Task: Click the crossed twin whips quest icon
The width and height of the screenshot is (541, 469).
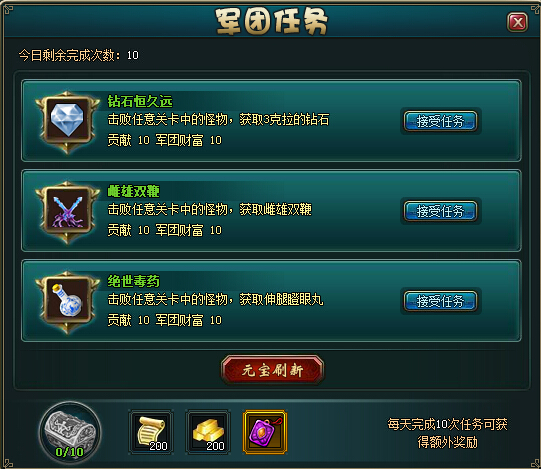Action: click(x=67, y=212)
